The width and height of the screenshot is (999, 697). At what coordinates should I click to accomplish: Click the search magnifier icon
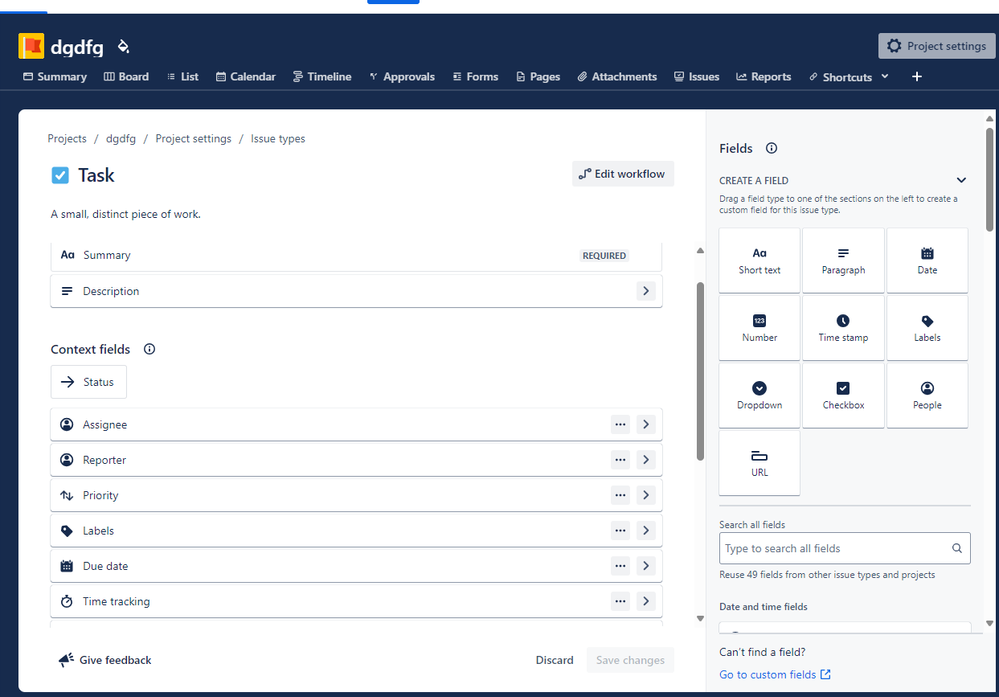click(x=957, y=549)
